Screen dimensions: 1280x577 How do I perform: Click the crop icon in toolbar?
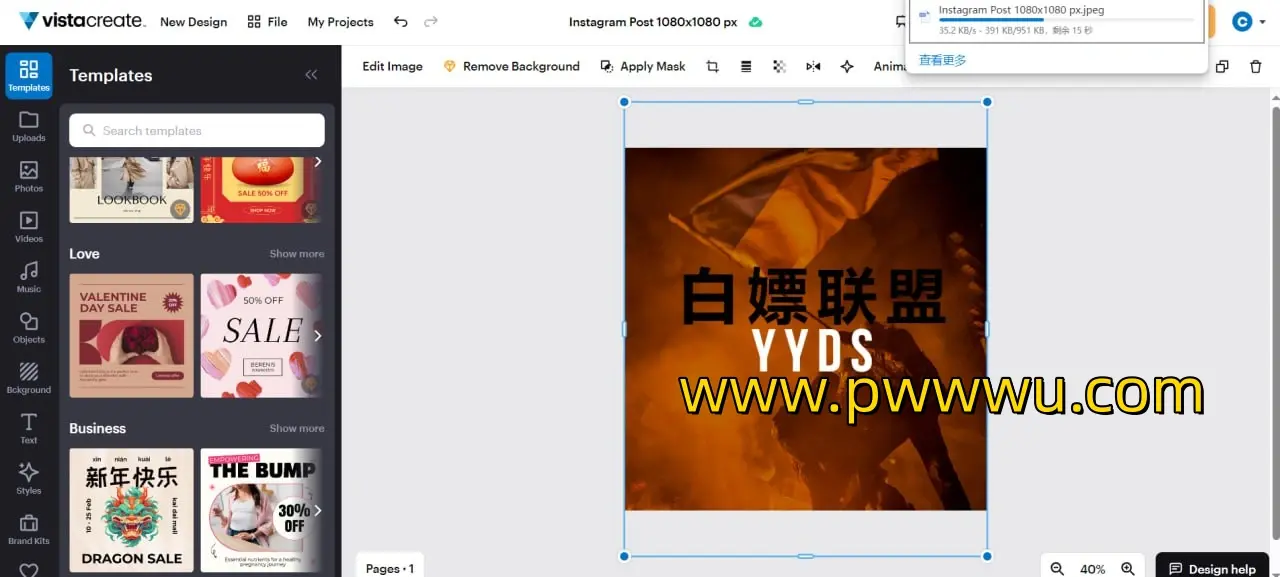(712, 66)
